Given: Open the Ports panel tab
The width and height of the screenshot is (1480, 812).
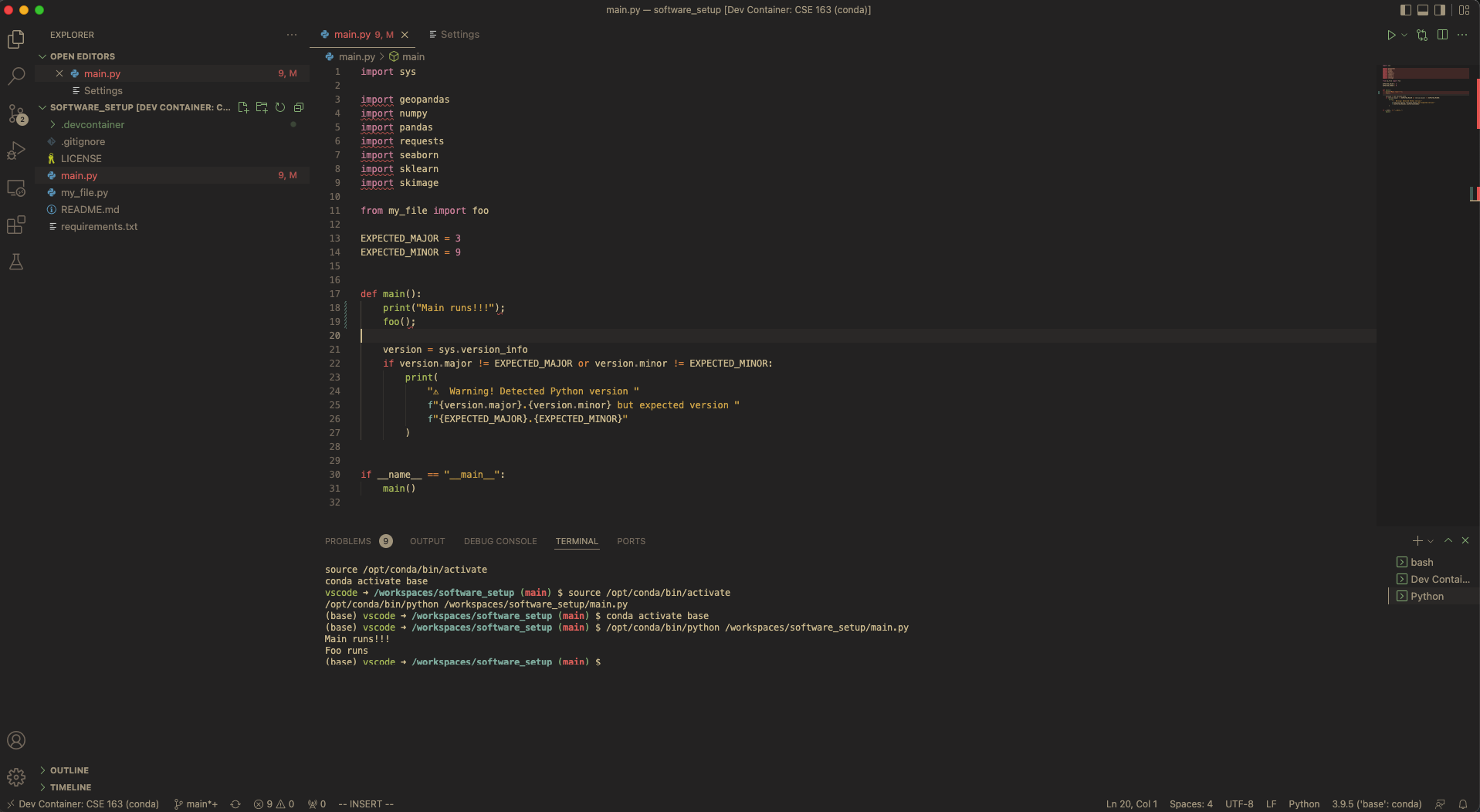Looking at the screenshot, I should coord(631,541).
